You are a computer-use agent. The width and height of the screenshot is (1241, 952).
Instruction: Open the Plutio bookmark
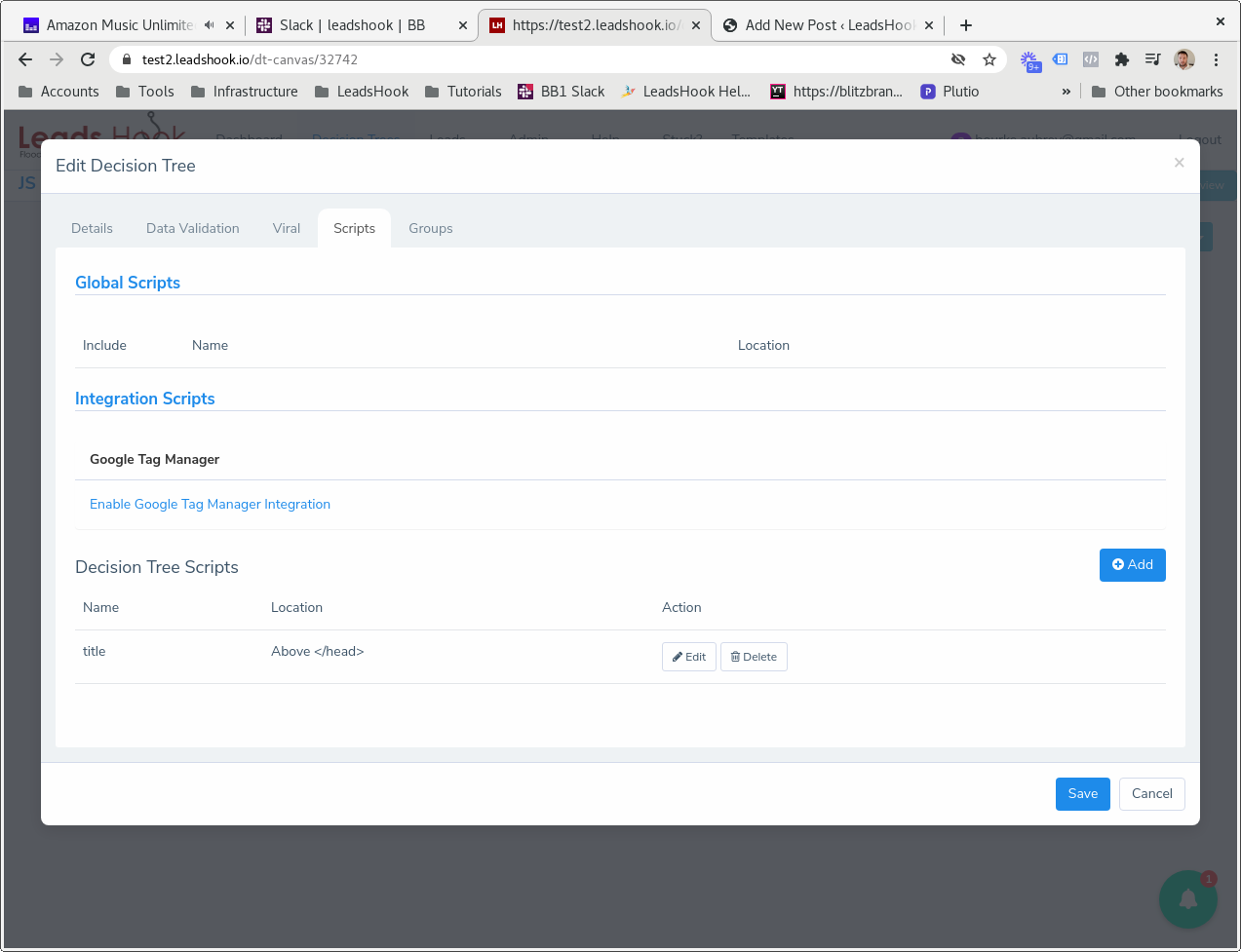950,92
